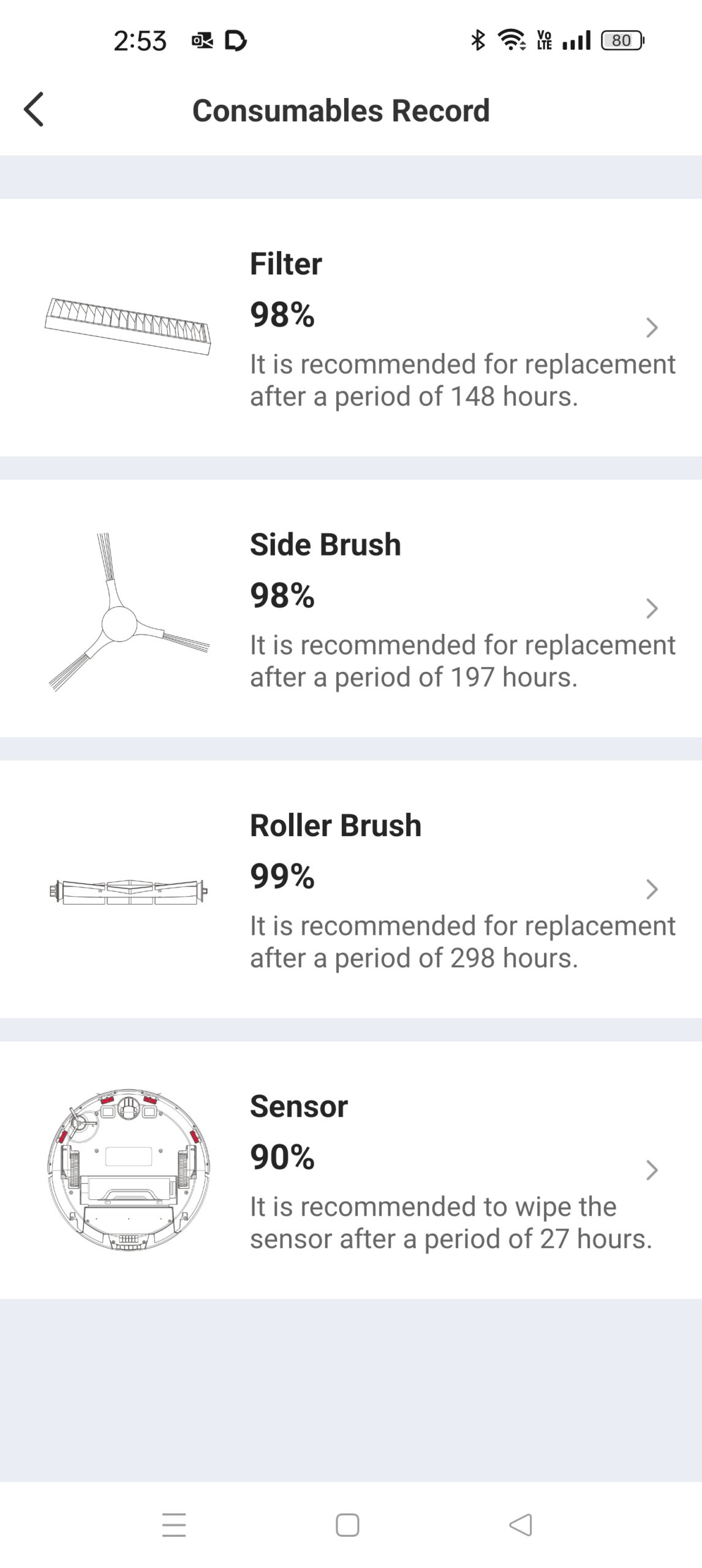Tap the battery indicator in status bar

(x=622, y=40)
